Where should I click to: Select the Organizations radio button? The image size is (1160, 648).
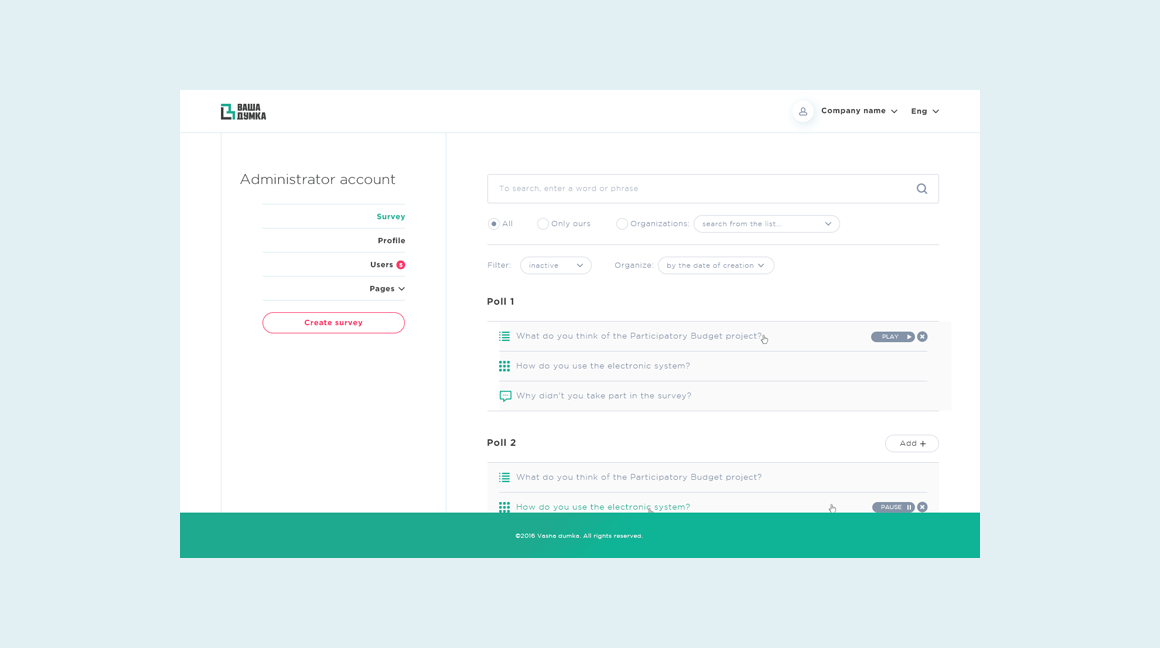click(x=622, y=224)
